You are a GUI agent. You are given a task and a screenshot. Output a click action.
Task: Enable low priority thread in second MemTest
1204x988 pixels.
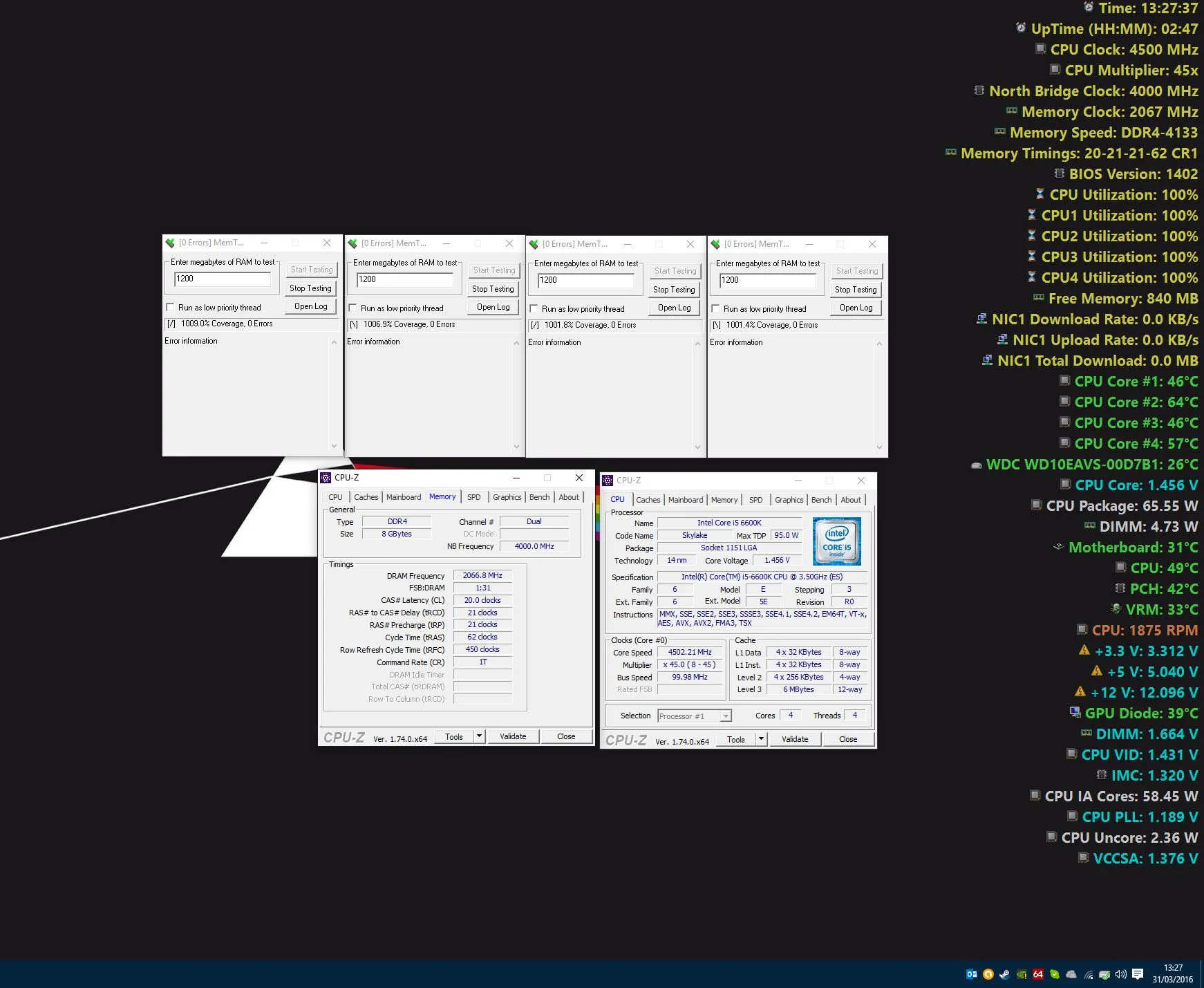(352, 308)
